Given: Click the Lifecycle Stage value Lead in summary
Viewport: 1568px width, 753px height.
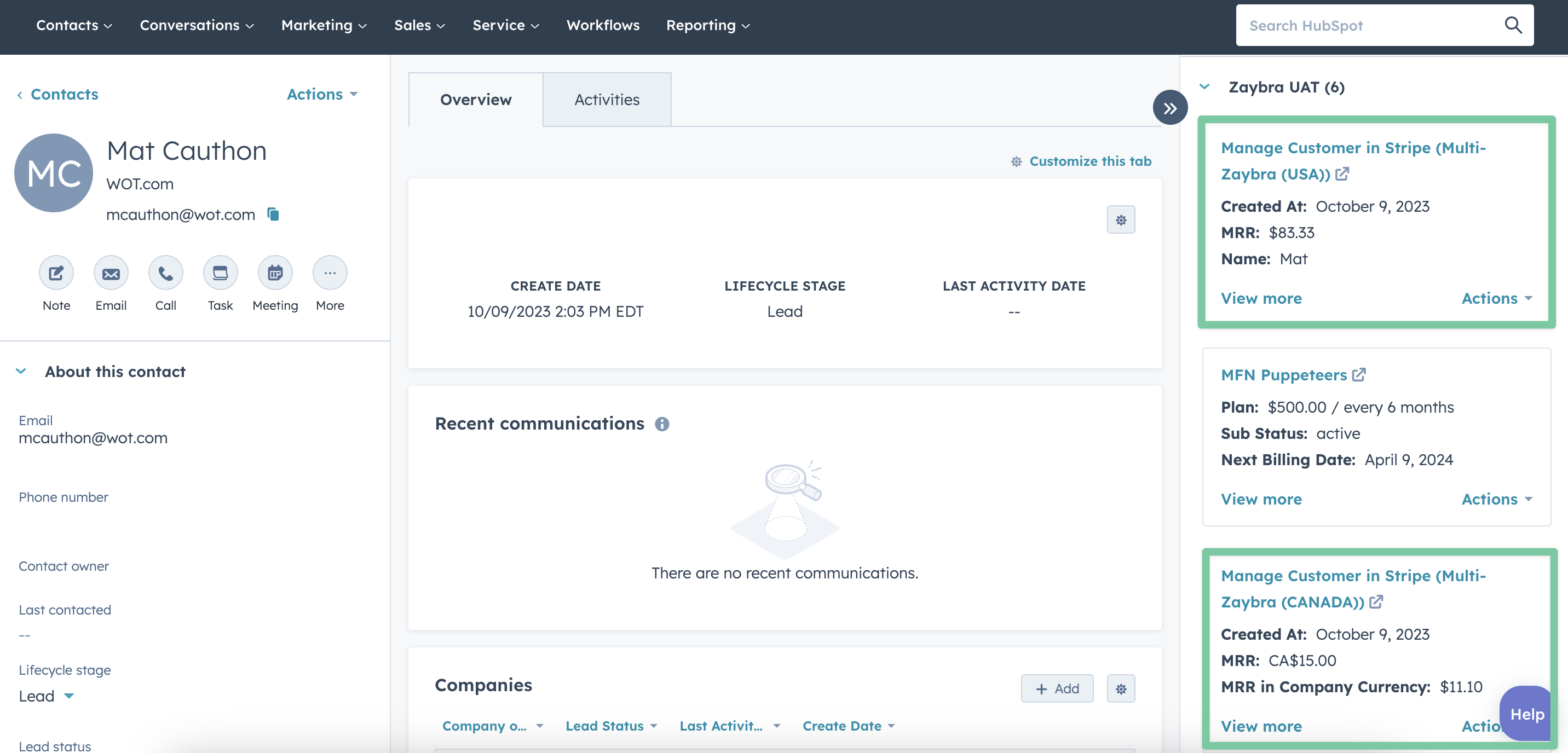Looking at the screenshot, I should (785, 311).
